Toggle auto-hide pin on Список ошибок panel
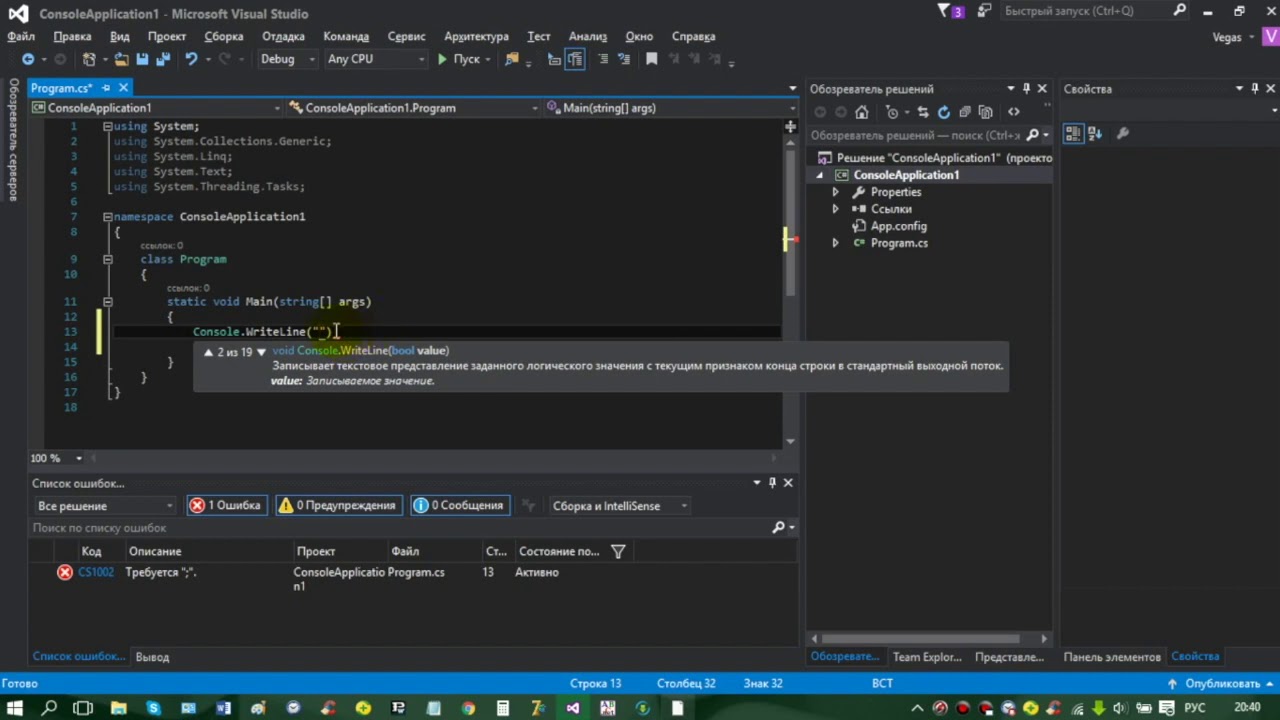 [772, 483]
